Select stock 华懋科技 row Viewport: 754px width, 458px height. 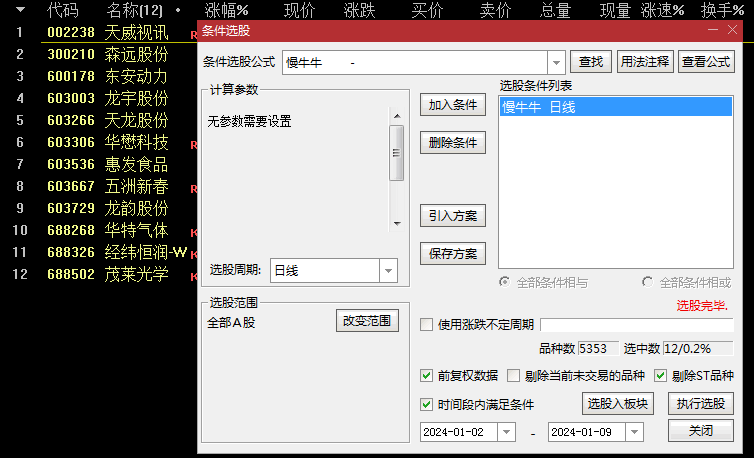[137, 142]
